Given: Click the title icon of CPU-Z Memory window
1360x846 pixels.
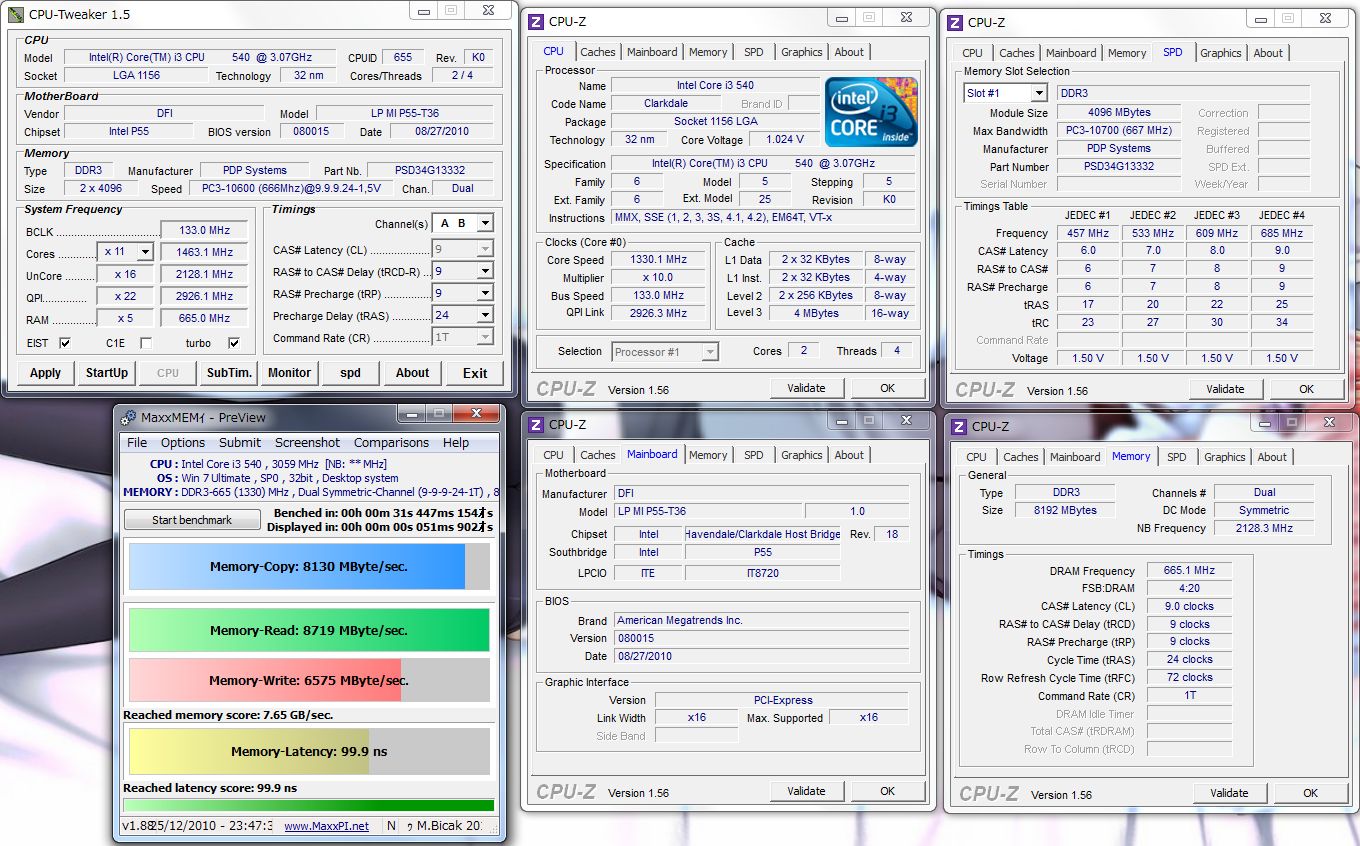Looking at the screenshot, I should [x=959, y=427].
